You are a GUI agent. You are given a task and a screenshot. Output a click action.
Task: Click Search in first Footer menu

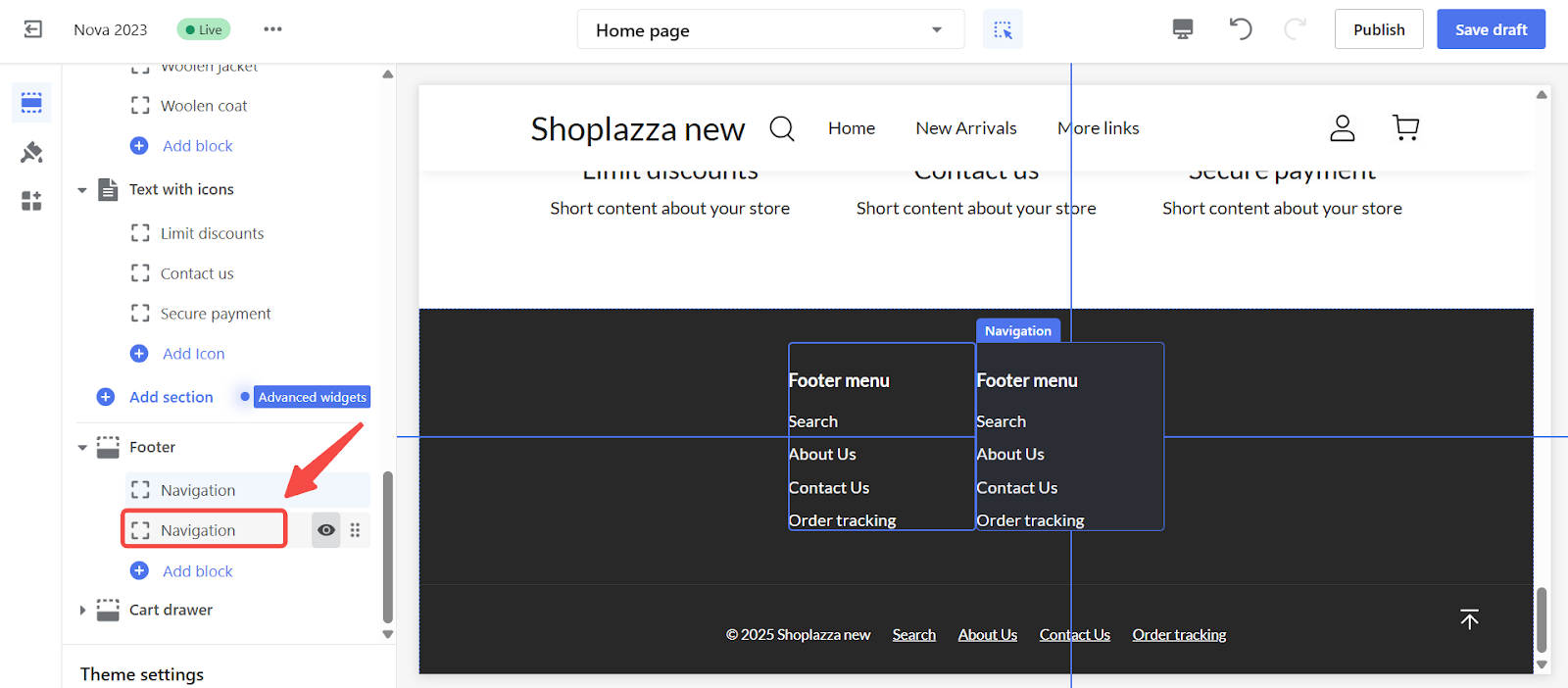click(x=813, y=421)
